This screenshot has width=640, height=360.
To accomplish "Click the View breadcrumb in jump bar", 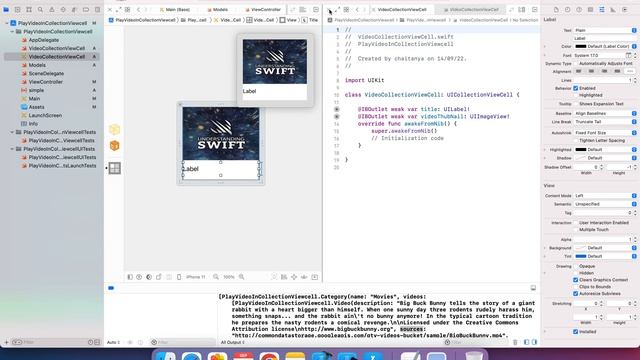I will point(288,20).
